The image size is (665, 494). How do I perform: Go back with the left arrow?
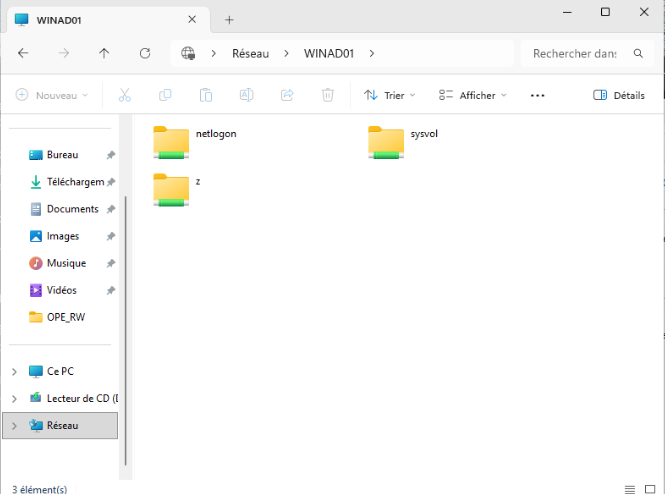[23, 53]
